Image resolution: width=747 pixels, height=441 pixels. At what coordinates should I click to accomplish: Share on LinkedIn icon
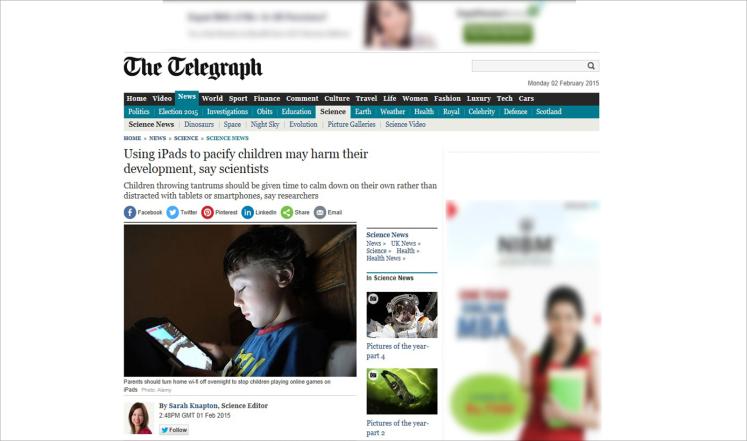(247, 212)
